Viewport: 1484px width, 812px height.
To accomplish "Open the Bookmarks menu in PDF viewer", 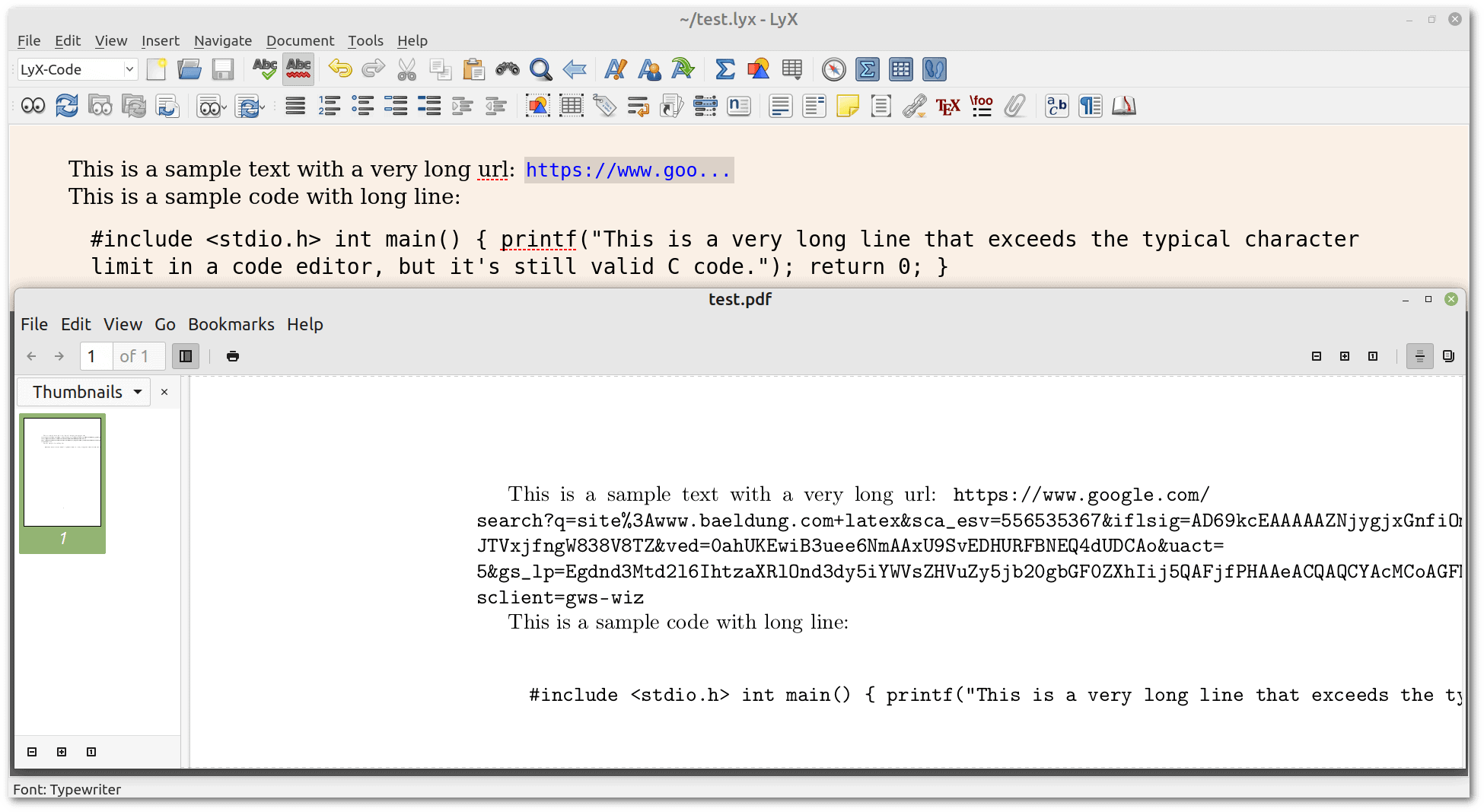I will 231,324.
